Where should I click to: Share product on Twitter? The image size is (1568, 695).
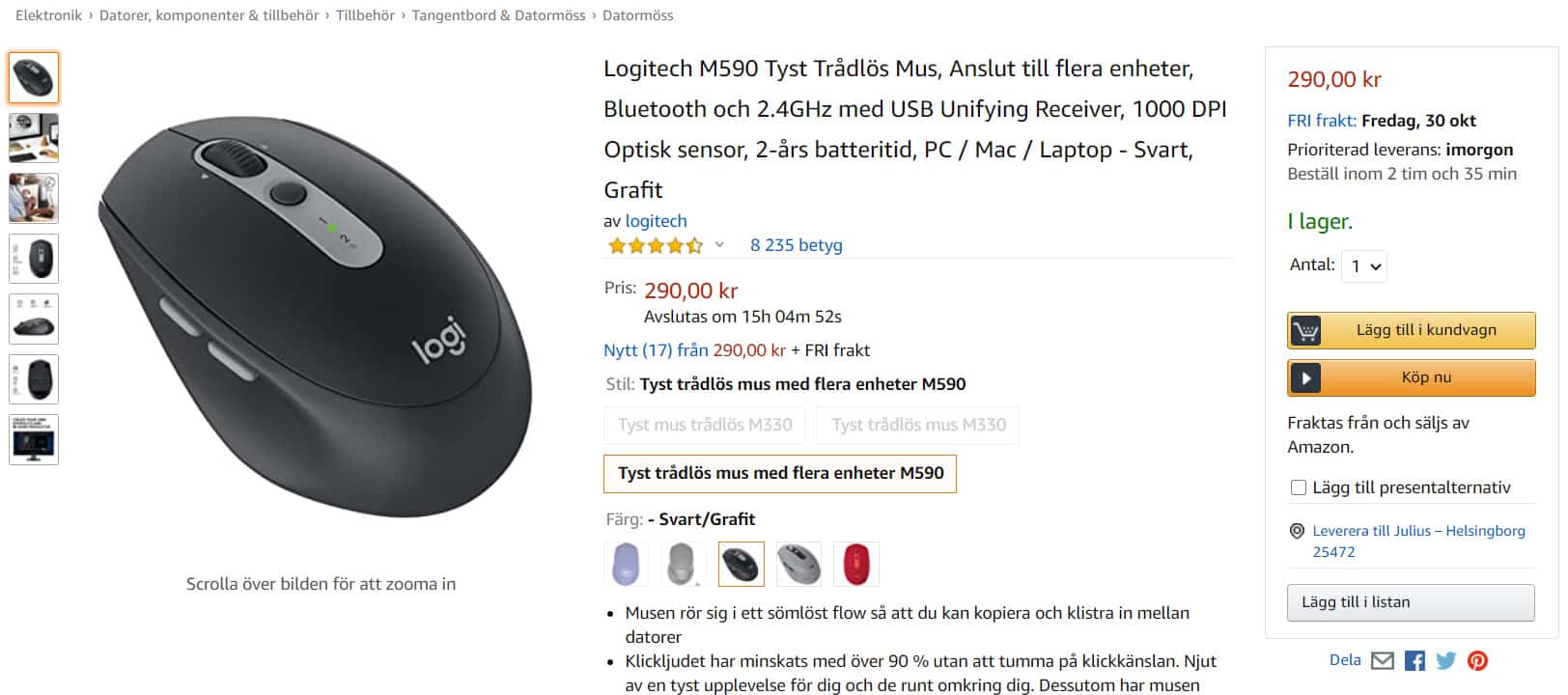(1445, 661)
